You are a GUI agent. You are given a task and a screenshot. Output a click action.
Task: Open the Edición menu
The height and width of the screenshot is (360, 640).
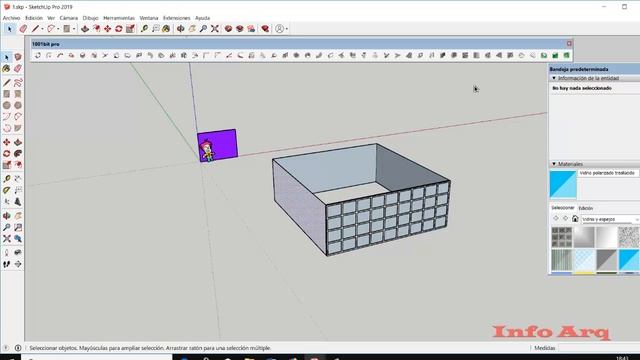point(34,18)
